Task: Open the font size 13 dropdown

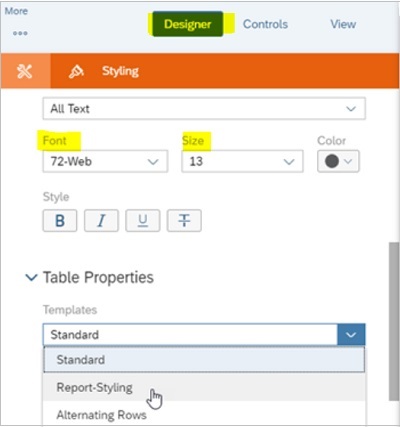Action: pos(242,161)
